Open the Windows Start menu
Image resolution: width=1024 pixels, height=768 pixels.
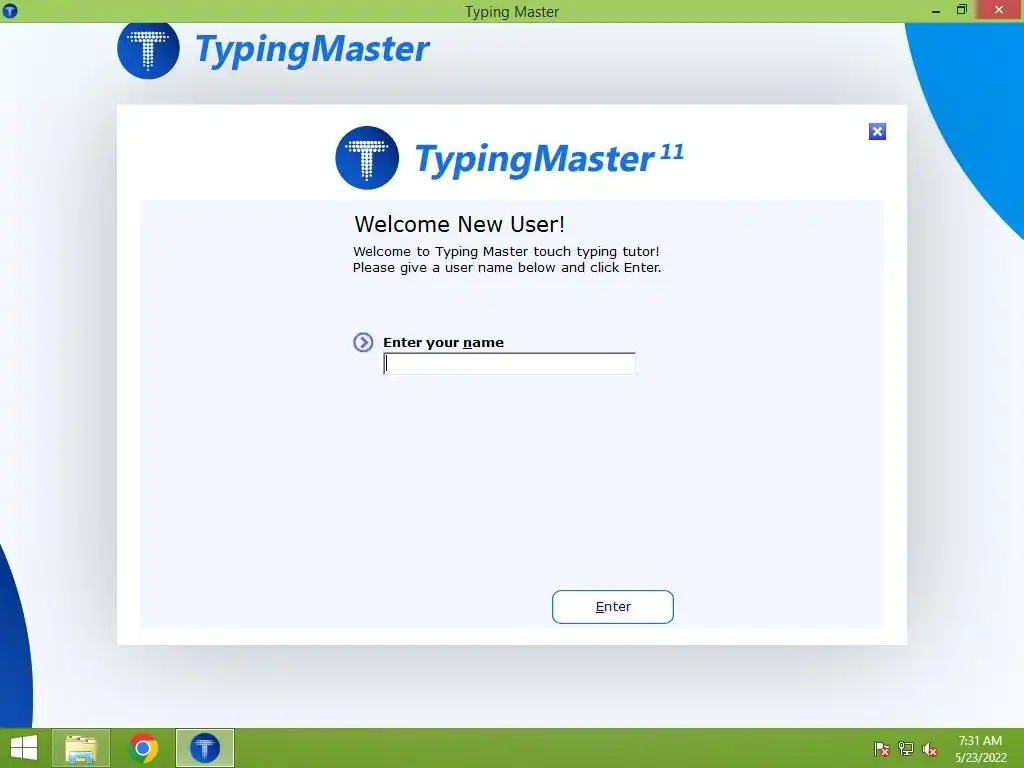tap(24, 748)
